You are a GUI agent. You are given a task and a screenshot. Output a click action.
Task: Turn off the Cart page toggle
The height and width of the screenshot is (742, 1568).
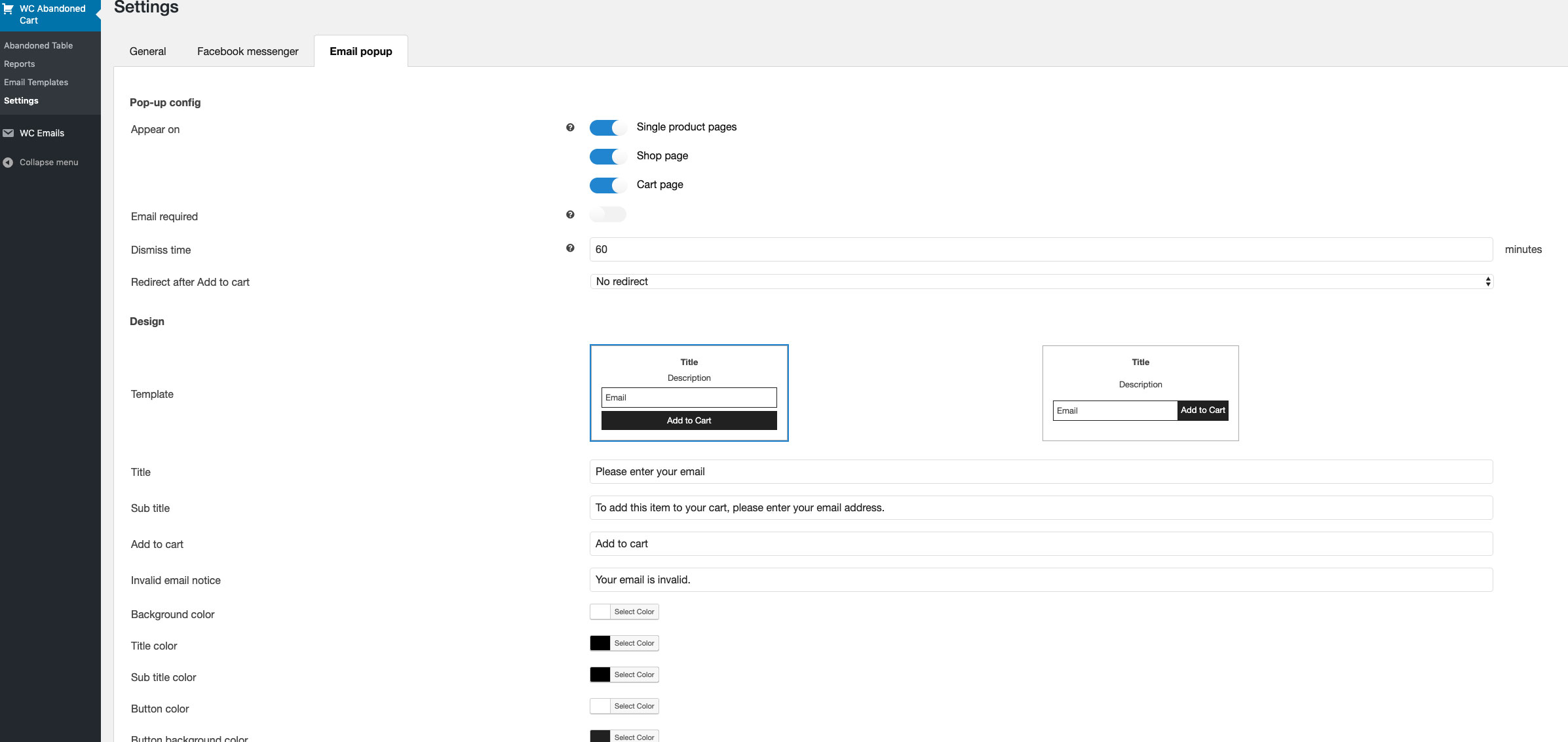(607, 185)
